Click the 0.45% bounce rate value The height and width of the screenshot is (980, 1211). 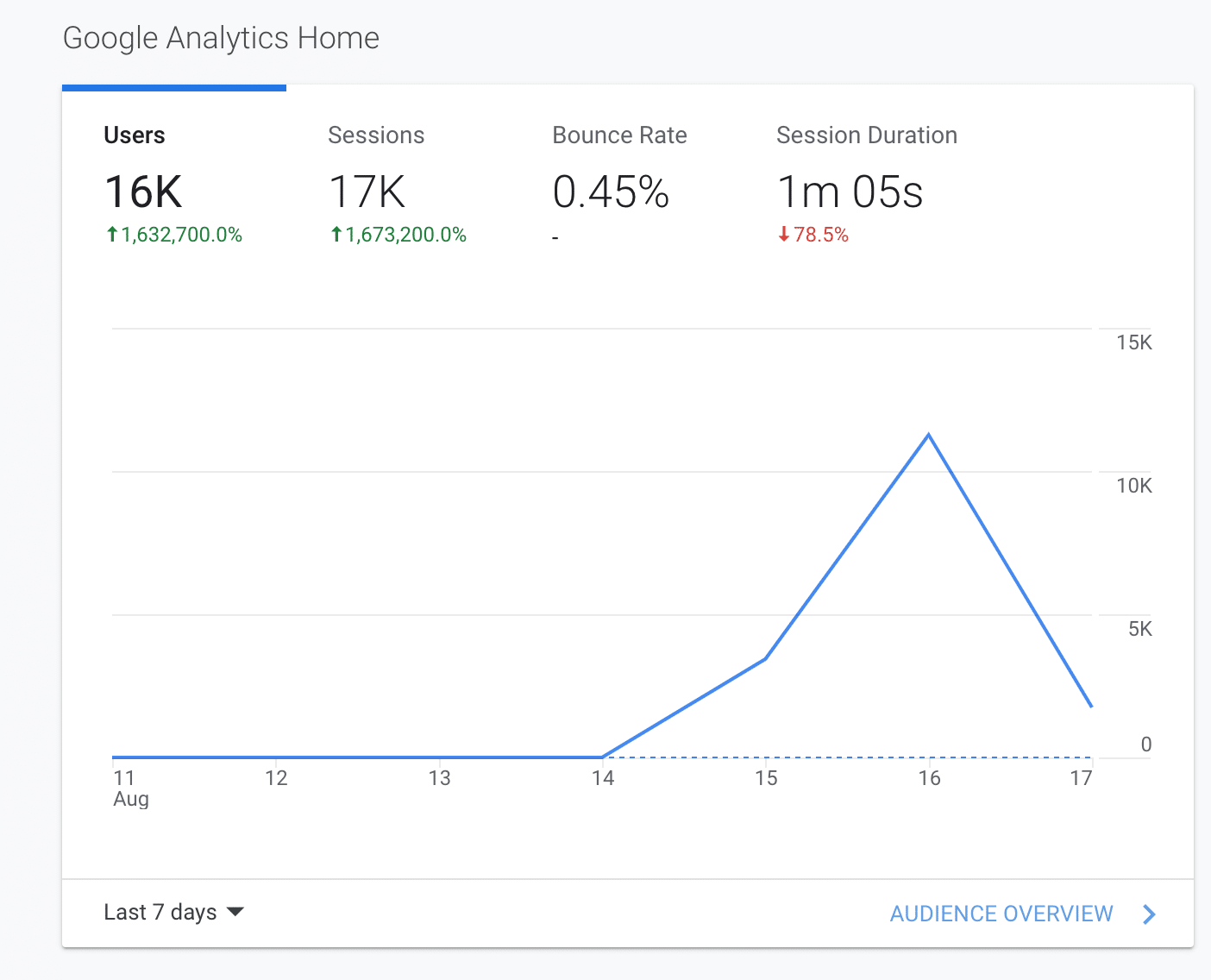(x=611, y=192)
